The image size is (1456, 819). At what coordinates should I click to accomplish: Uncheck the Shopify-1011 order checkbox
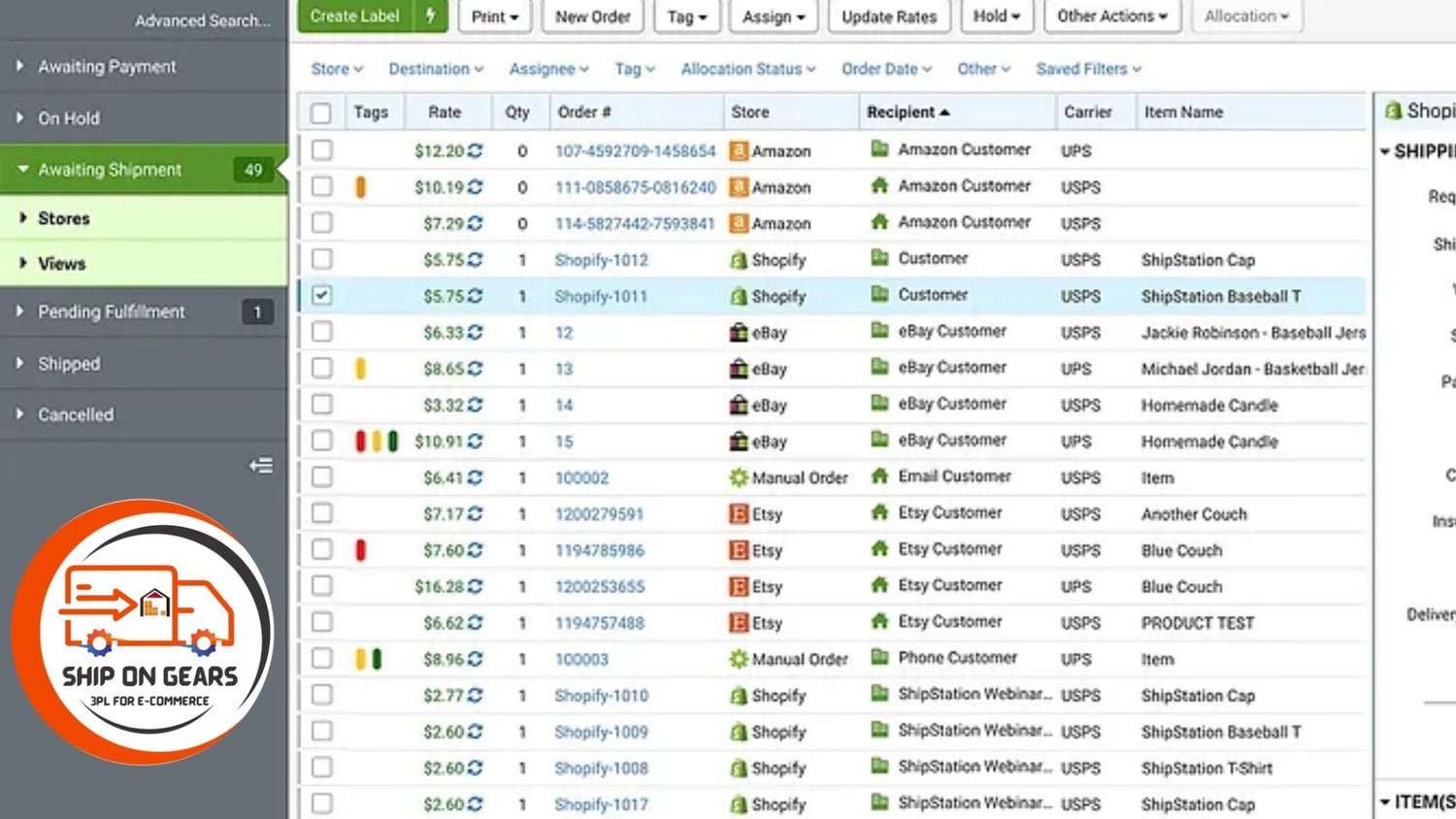click(322, 295)
